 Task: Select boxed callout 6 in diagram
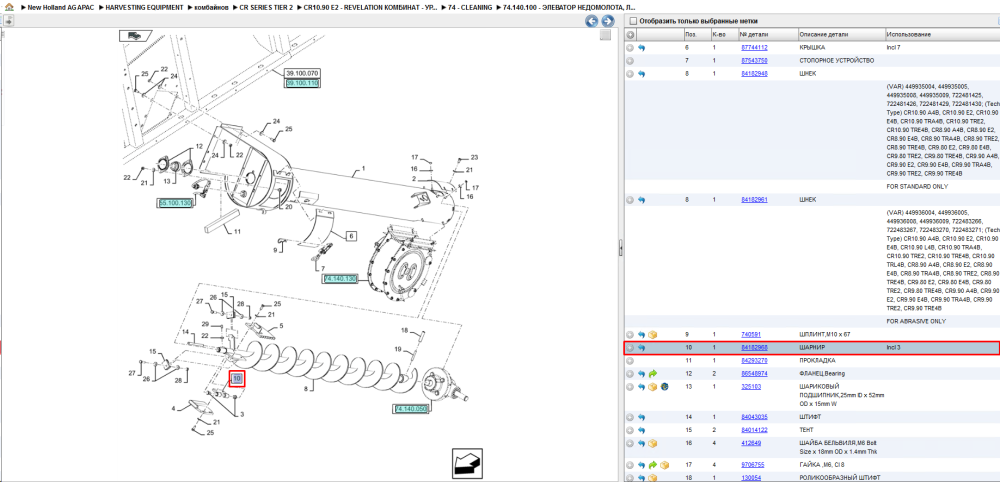351,236
